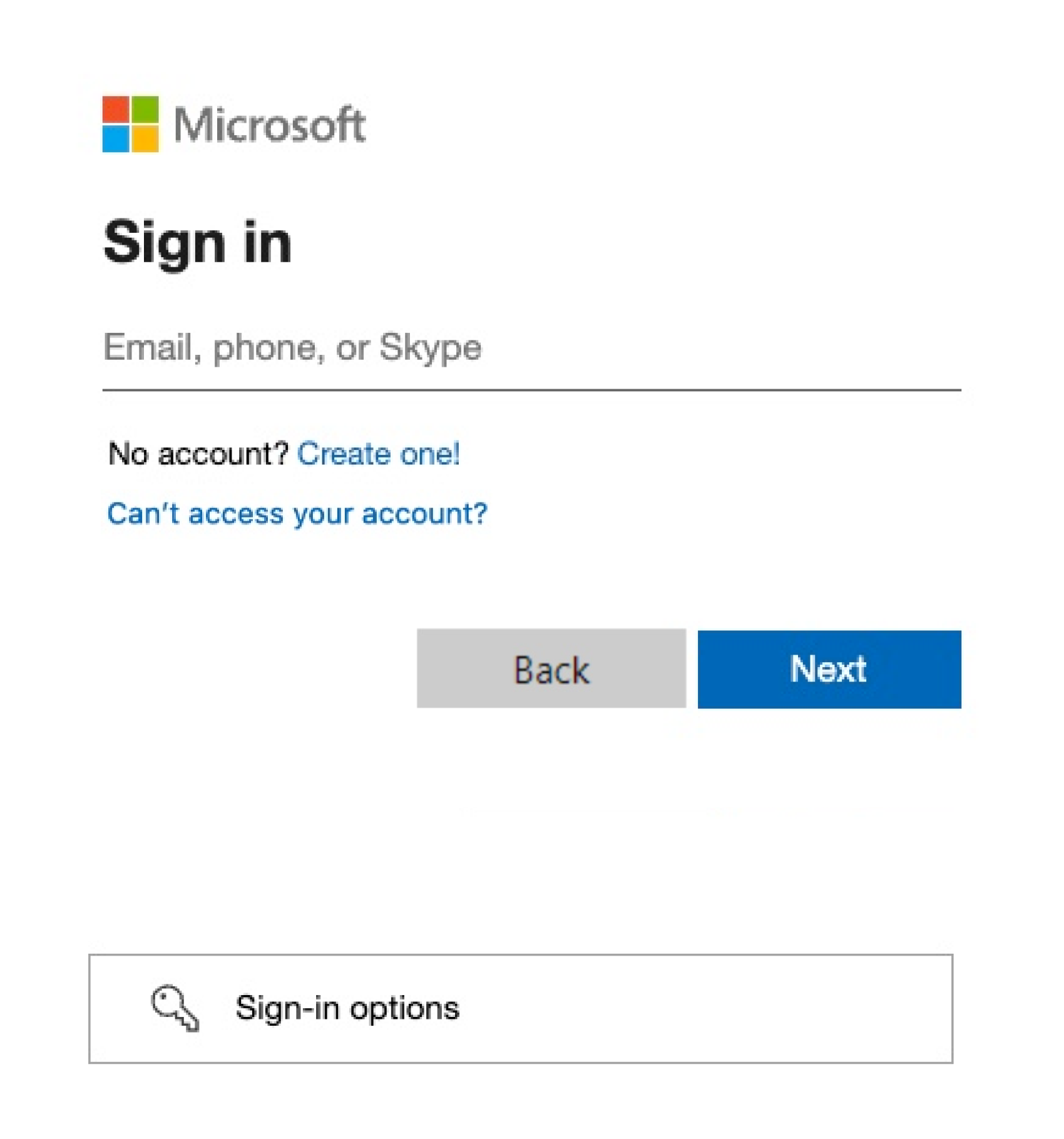The height and width of the screenshot is (1139, 1064).
Task: Open the Sign-in options box
Action: (521, 1008)
